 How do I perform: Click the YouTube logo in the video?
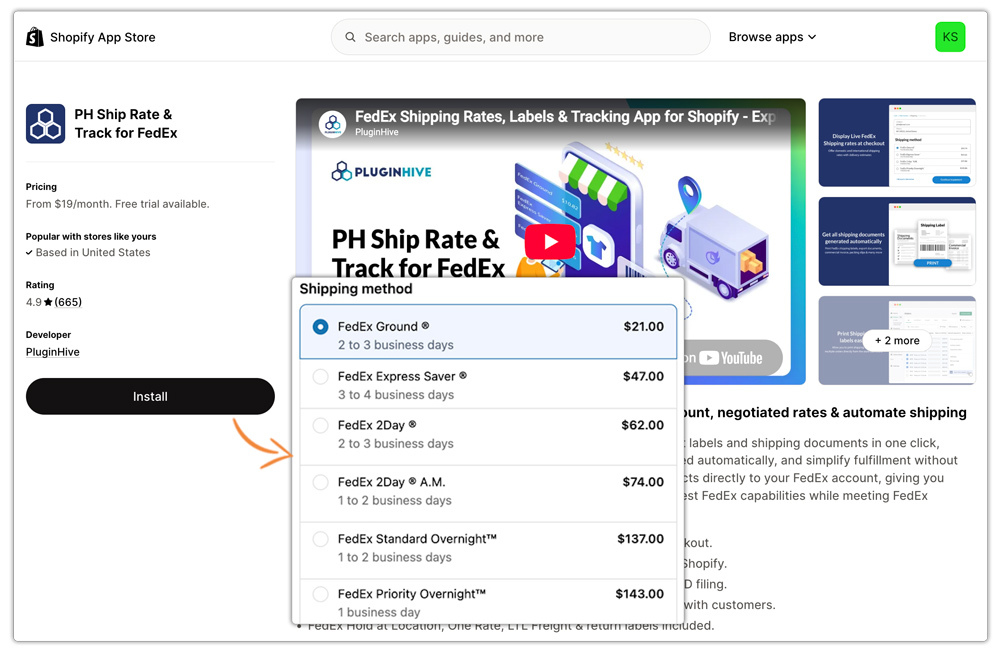coord(730,358)
